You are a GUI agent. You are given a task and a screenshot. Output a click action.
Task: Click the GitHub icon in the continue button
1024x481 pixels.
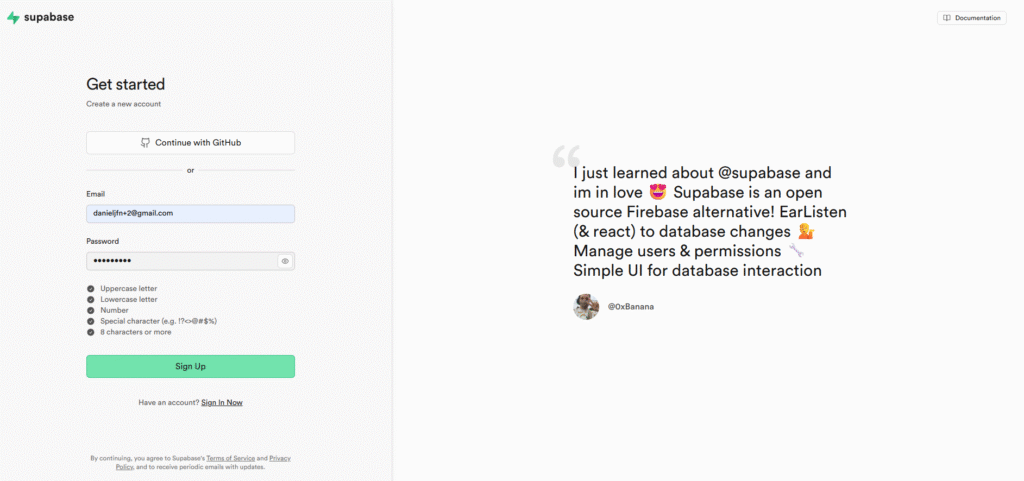pyautogui.click(x=145, y=143)
